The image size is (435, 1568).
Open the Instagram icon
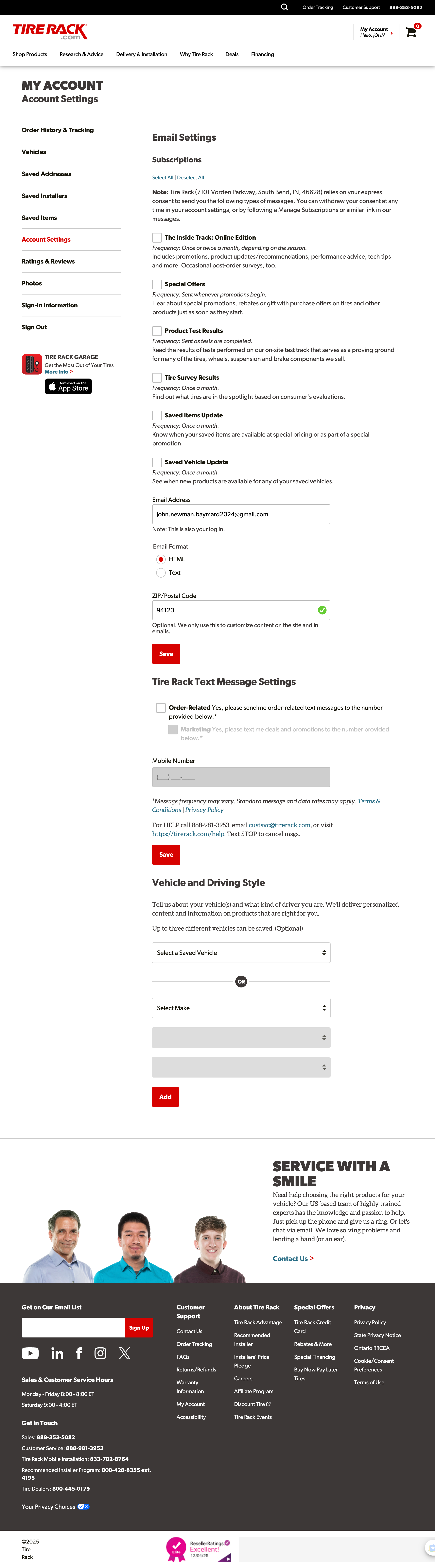click(100, 1353)
